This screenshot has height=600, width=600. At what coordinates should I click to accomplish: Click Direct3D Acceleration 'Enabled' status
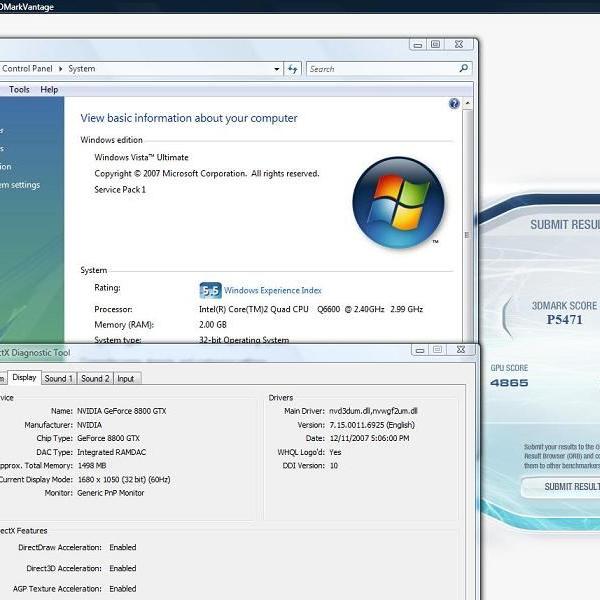pyautogui.click(x=122, y=568)
